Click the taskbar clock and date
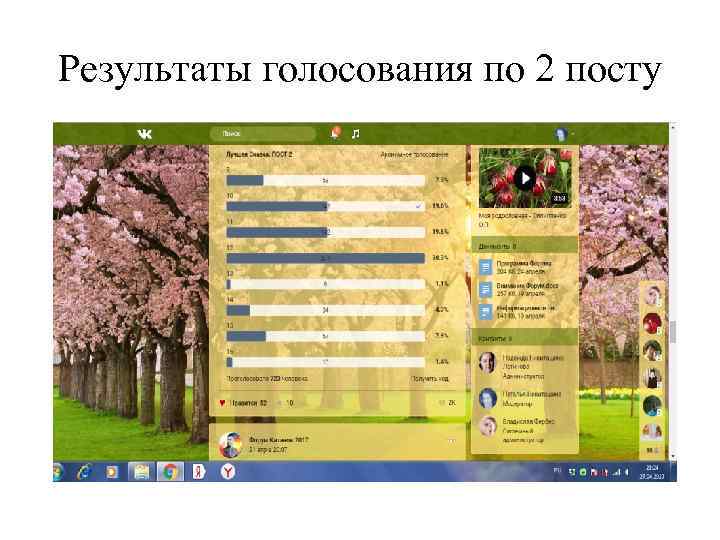Image resolution: width=720 pixels, height=540 pixels. (x=652, y=472)
